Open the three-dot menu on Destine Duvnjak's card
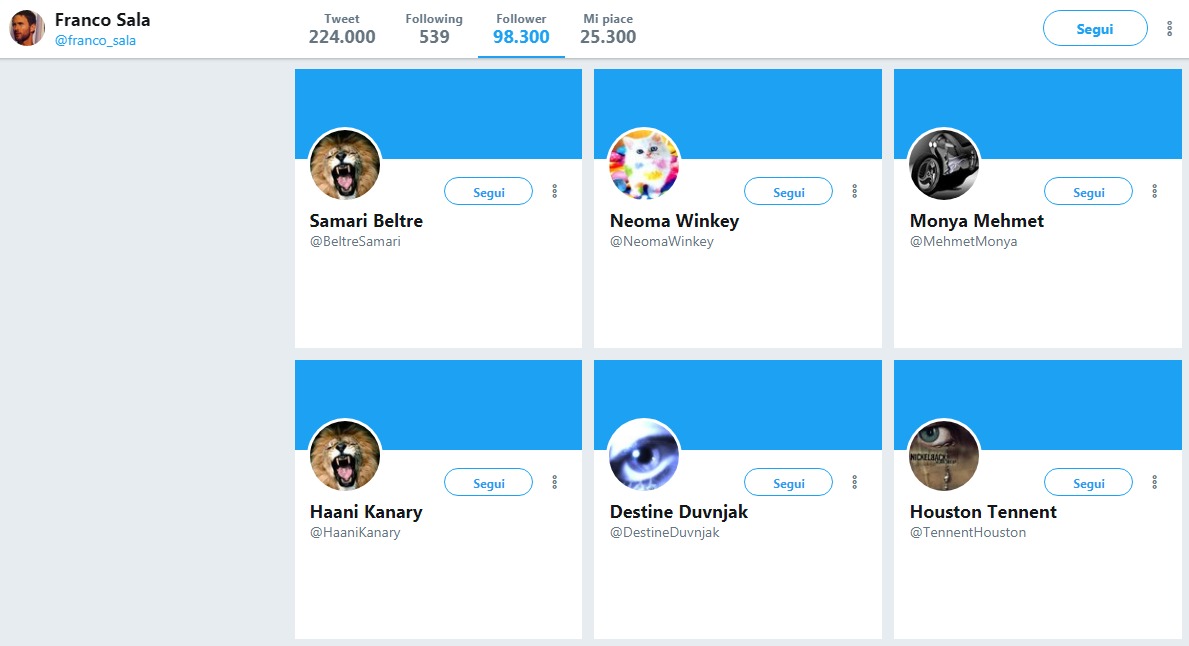Screen dimensions: 1189x646 [855, 482]
